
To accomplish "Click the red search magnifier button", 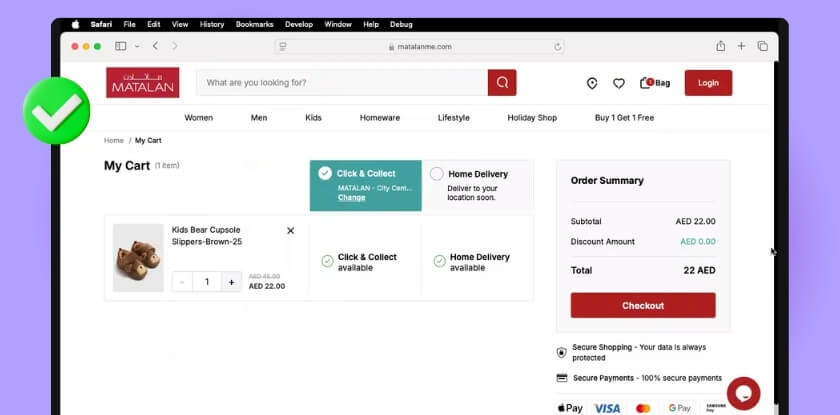I will 502,83.
